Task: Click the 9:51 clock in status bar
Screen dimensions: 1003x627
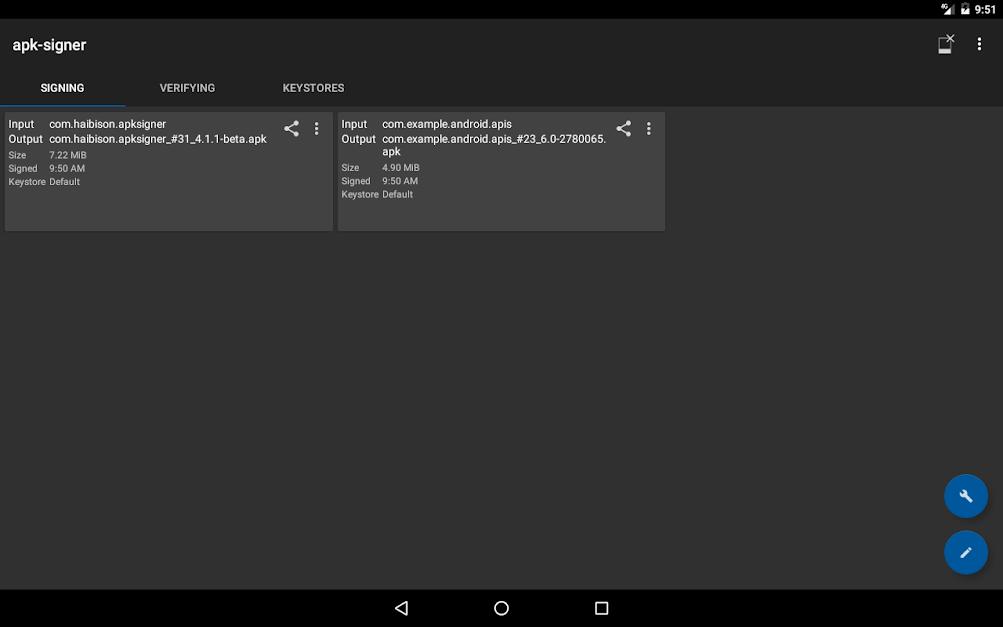Action: point(986,9)
